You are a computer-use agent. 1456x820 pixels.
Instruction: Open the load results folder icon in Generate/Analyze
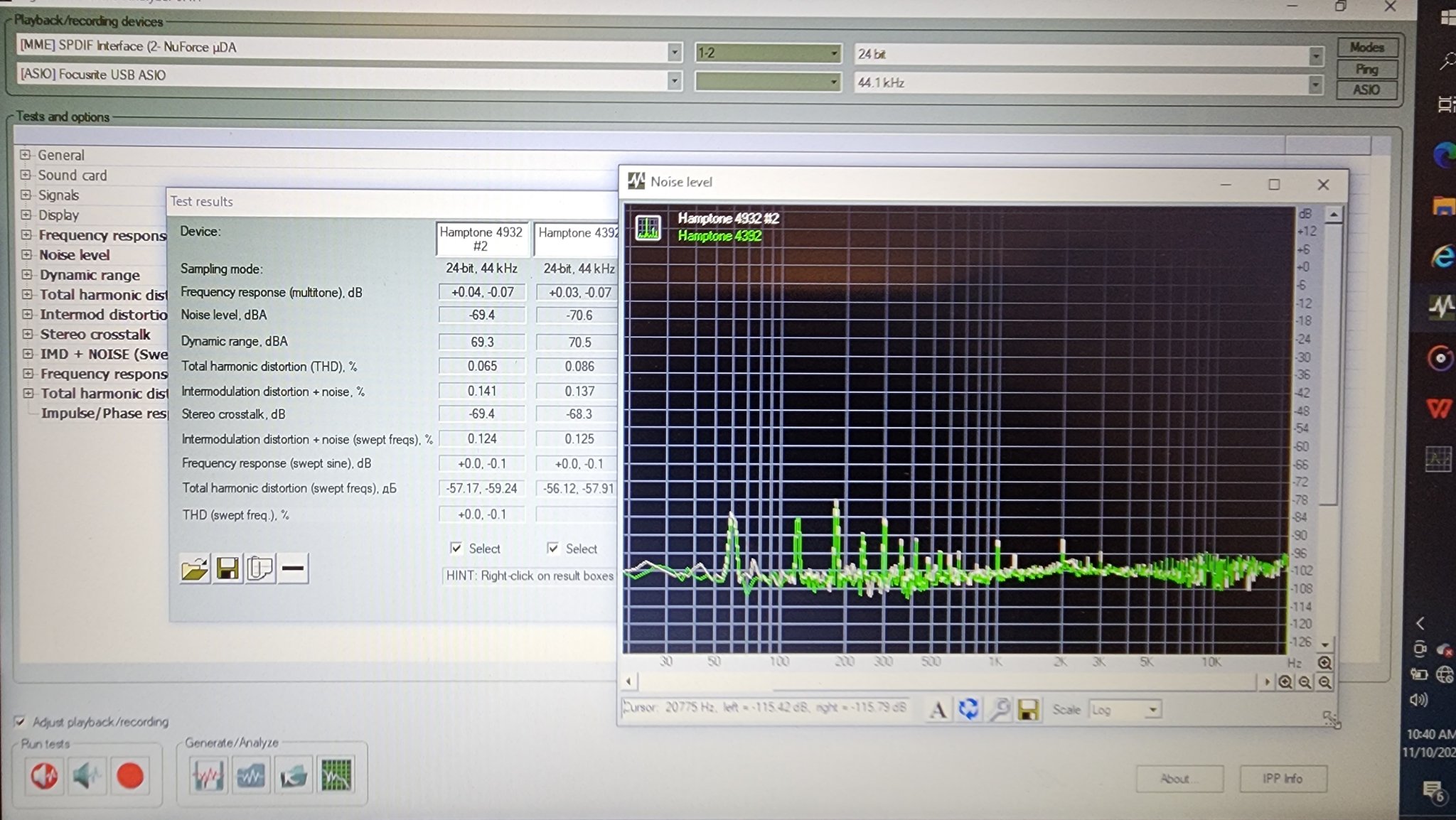[x=293, y=775]
